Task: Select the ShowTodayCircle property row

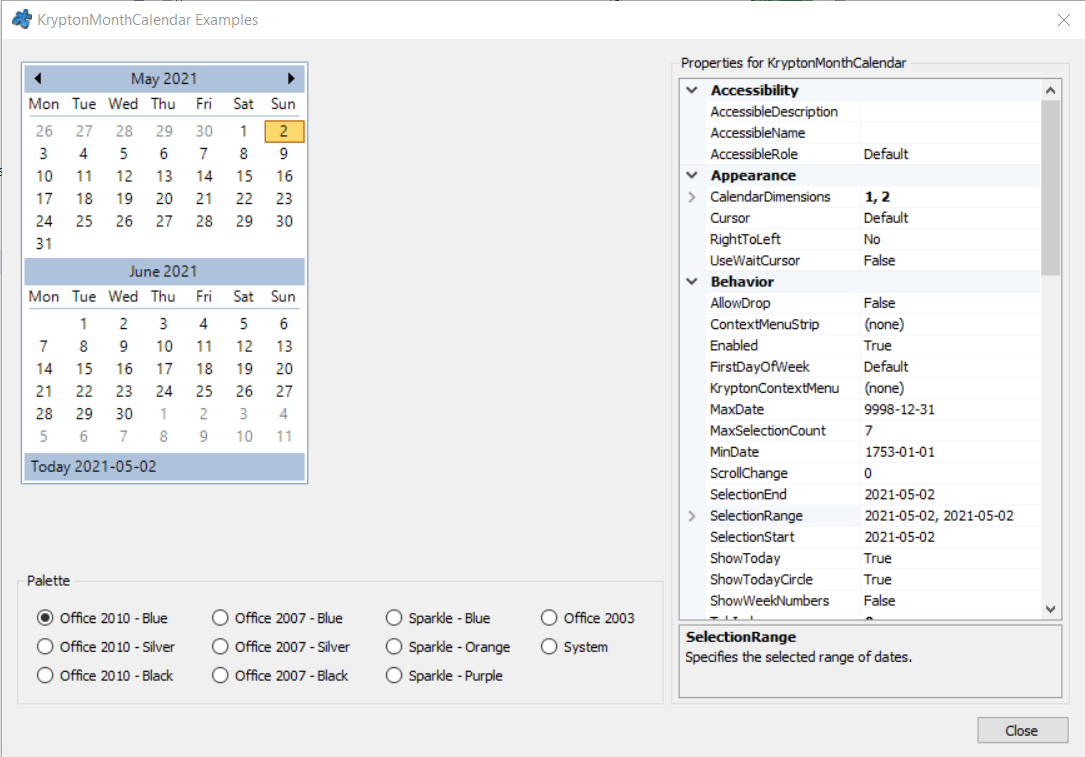Action: [875, 579]
